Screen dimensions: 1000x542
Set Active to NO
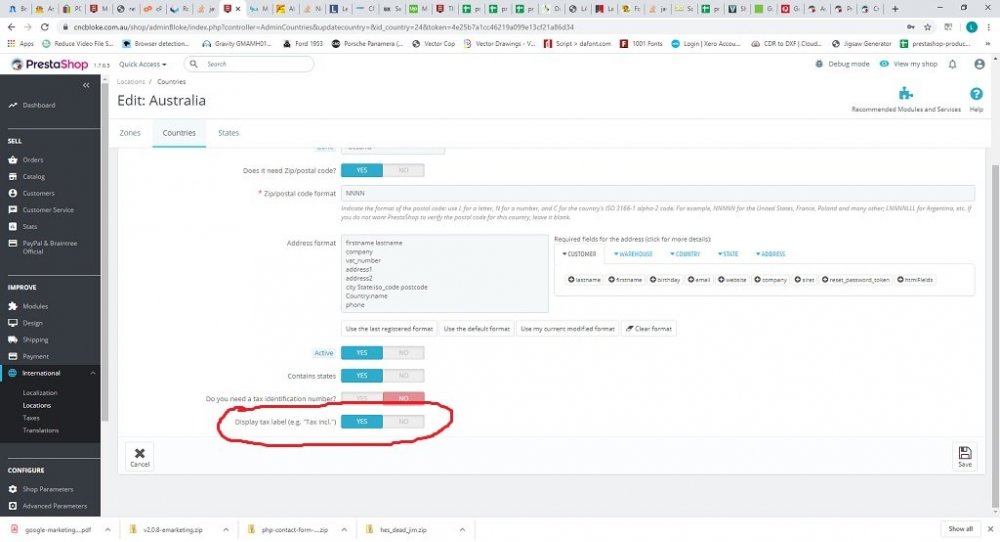[403, 353]
